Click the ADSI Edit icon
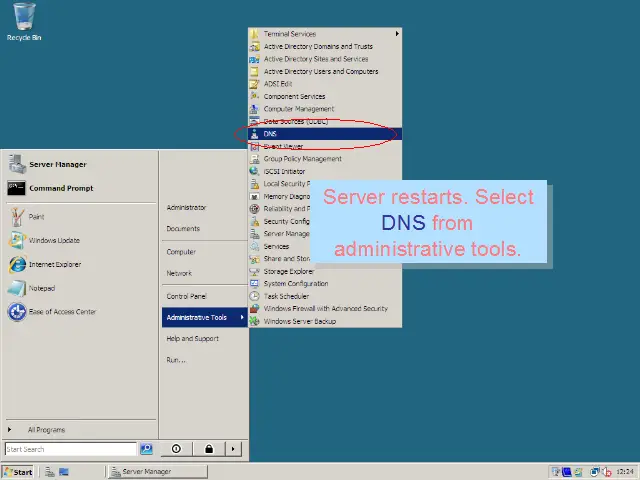The height and width of the screenshot is (480, 640). (x=255, y=84)
